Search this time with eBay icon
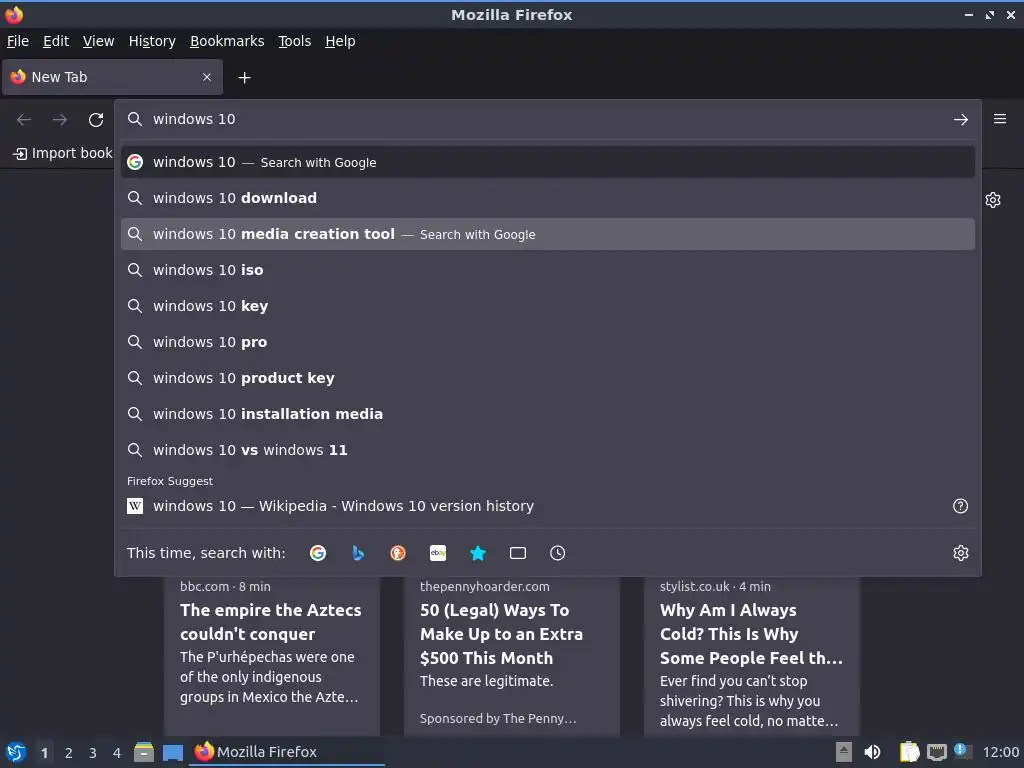 438,553
